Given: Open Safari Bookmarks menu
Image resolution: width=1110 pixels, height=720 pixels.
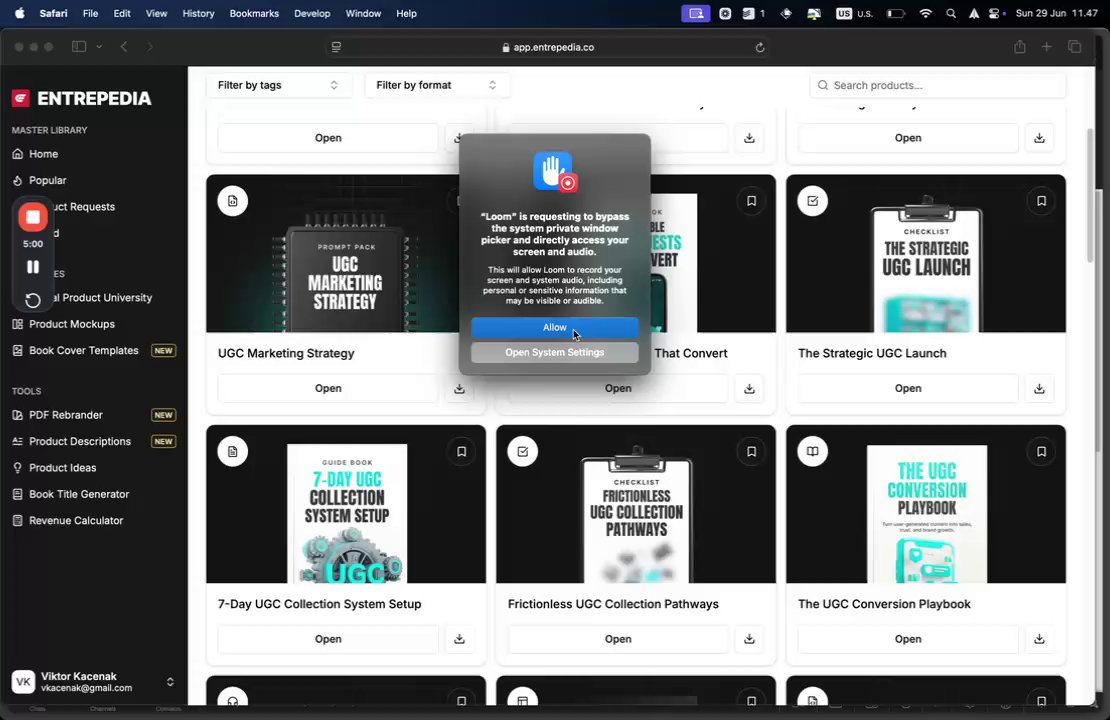Looking at the screenshot, I should coord(254,13).
